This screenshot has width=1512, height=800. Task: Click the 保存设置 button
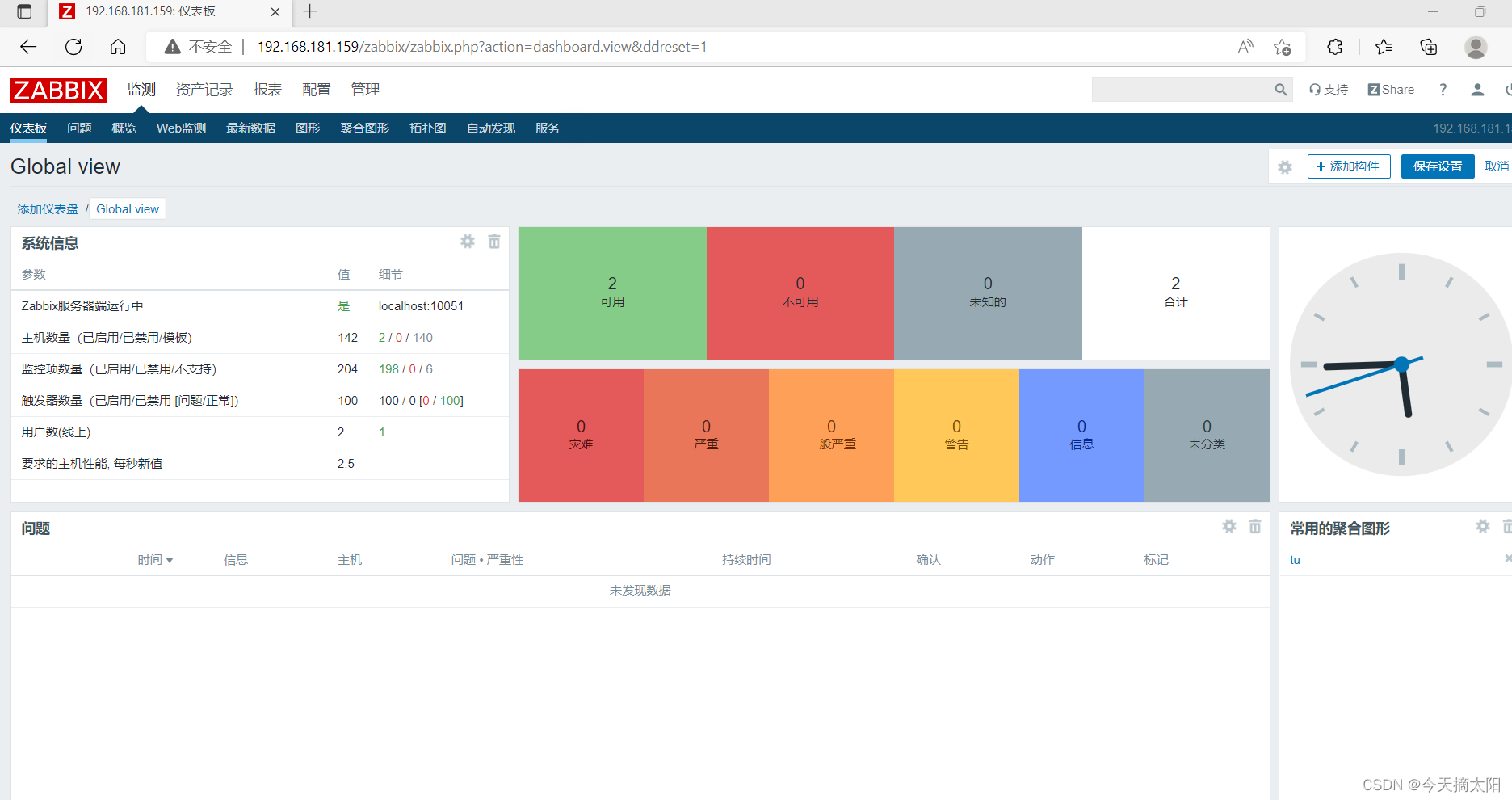point(1438,166)
